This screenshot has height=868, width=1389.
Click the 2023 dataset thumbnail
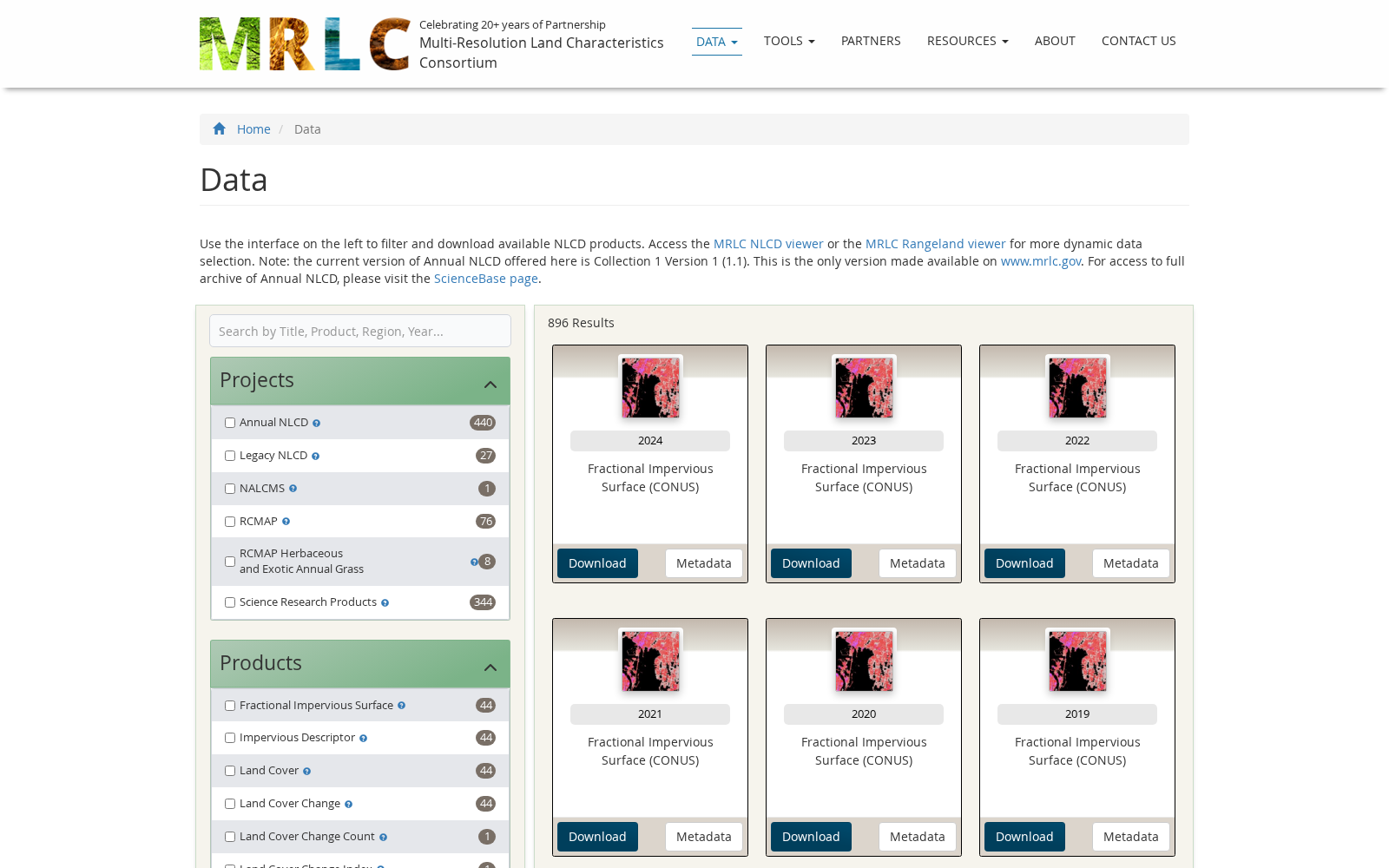click(x=864, y=388)
